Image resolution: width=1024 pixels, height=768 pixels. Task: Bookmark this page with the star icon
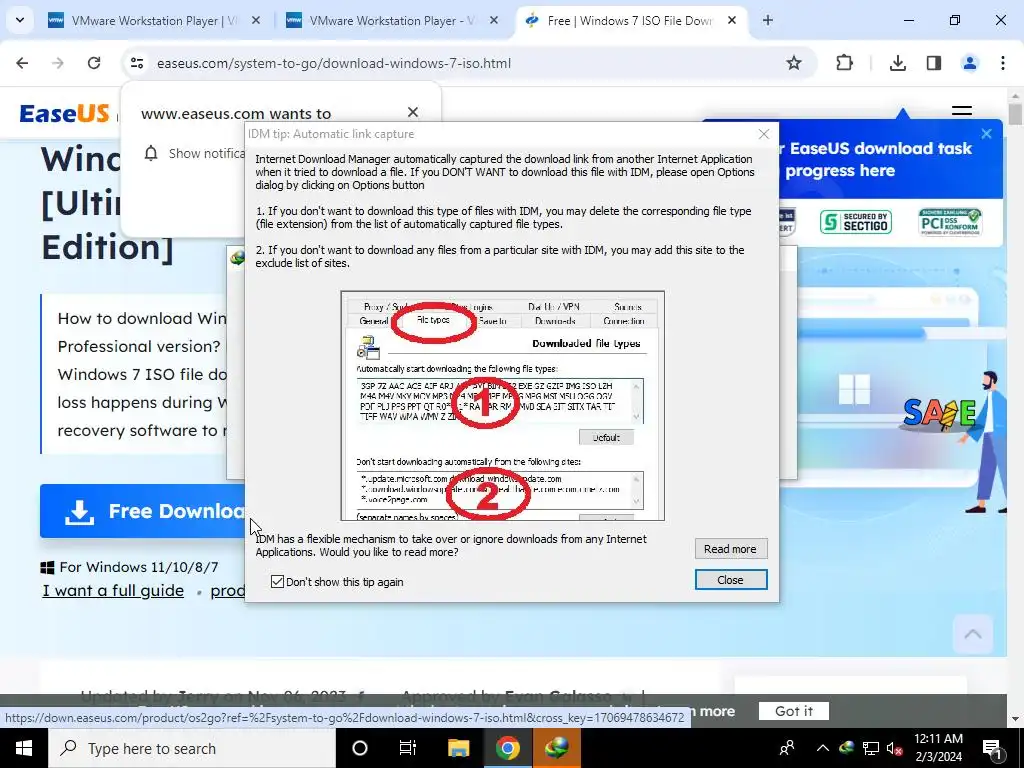tap(793, 63)
